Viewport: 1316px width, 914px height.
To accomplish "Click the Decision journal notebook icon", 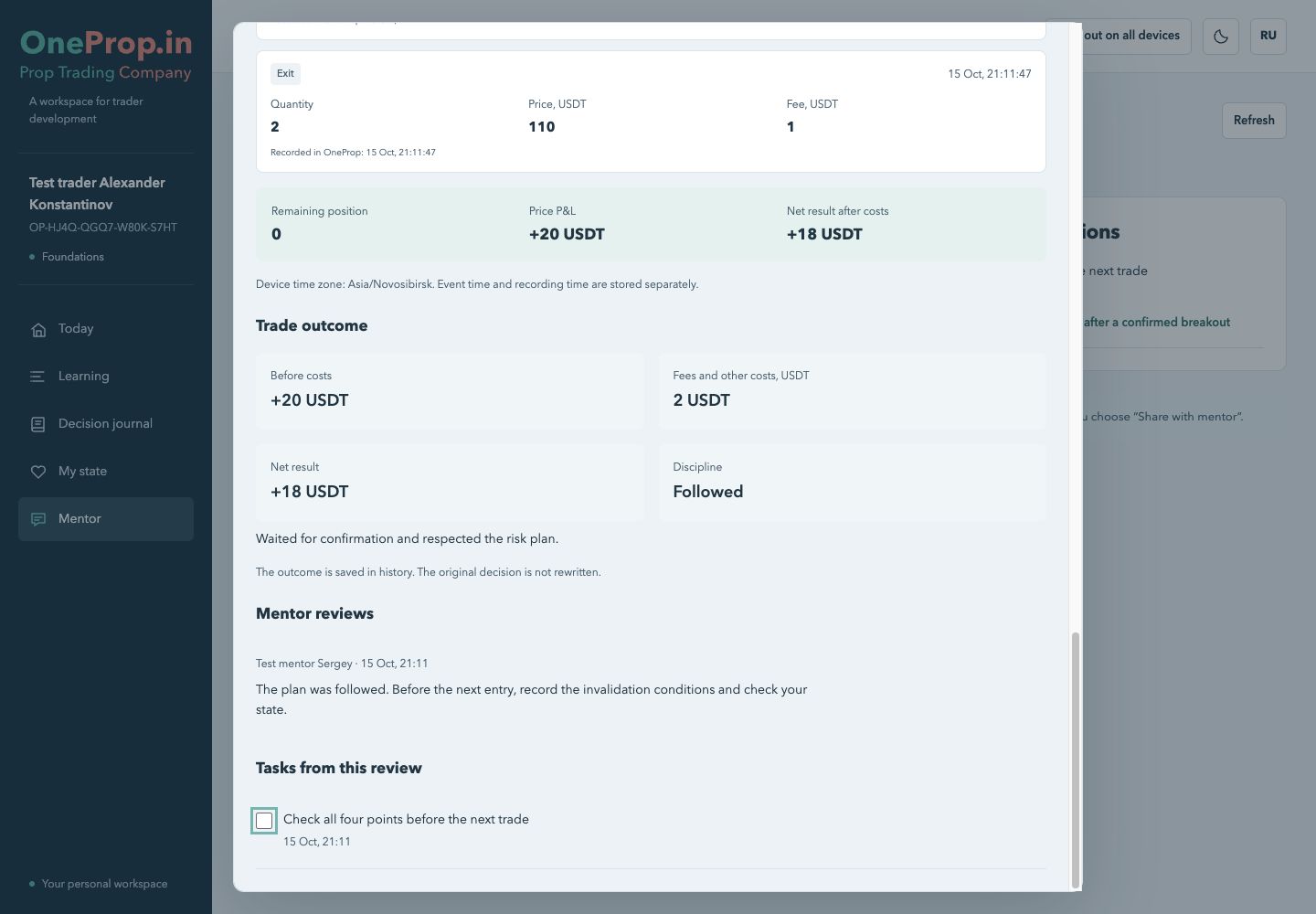I will [x=38, y=424].
